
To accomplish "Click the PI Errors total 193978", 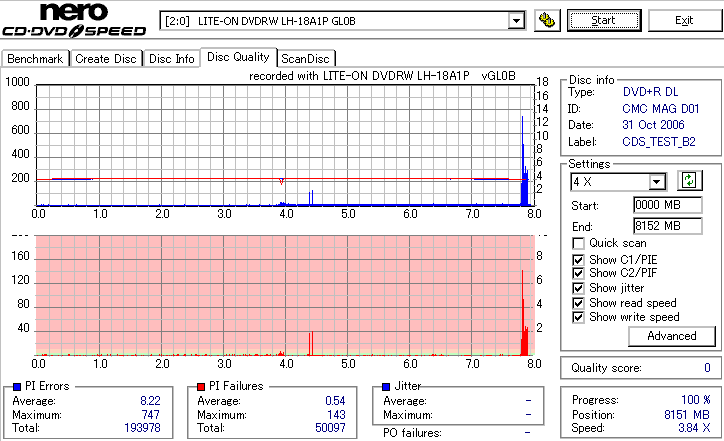I will (x=142, y=428).
